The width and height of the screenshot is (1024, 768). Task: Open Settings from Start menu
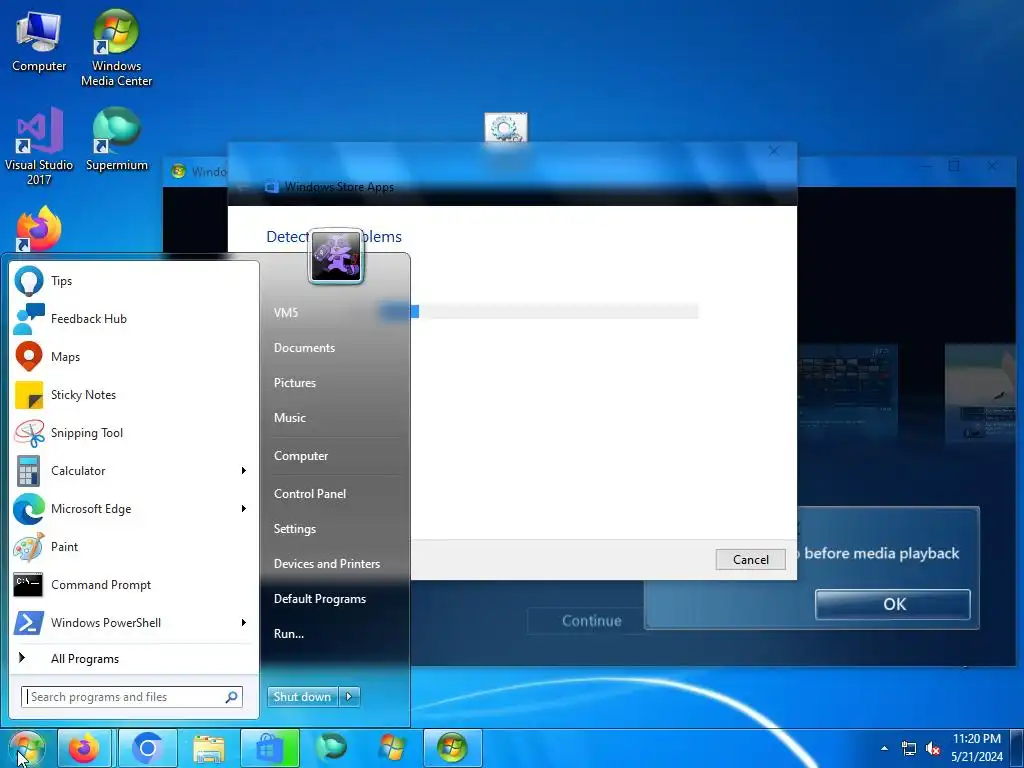(295, 529)
